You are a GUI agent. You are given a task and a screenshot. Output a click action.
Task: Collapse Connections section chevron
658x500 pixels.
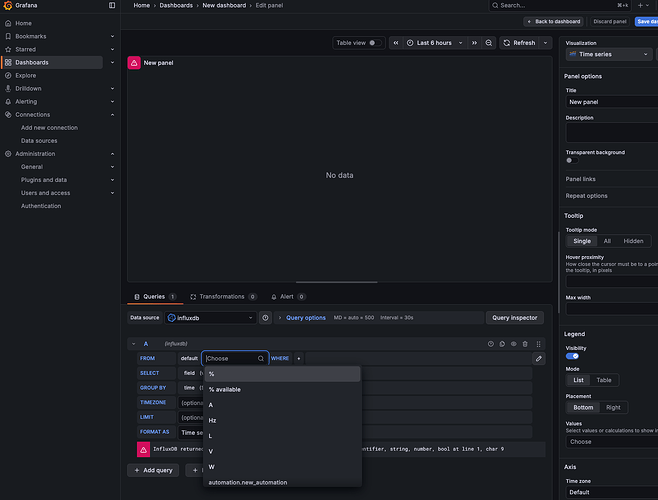coord(112,115)
